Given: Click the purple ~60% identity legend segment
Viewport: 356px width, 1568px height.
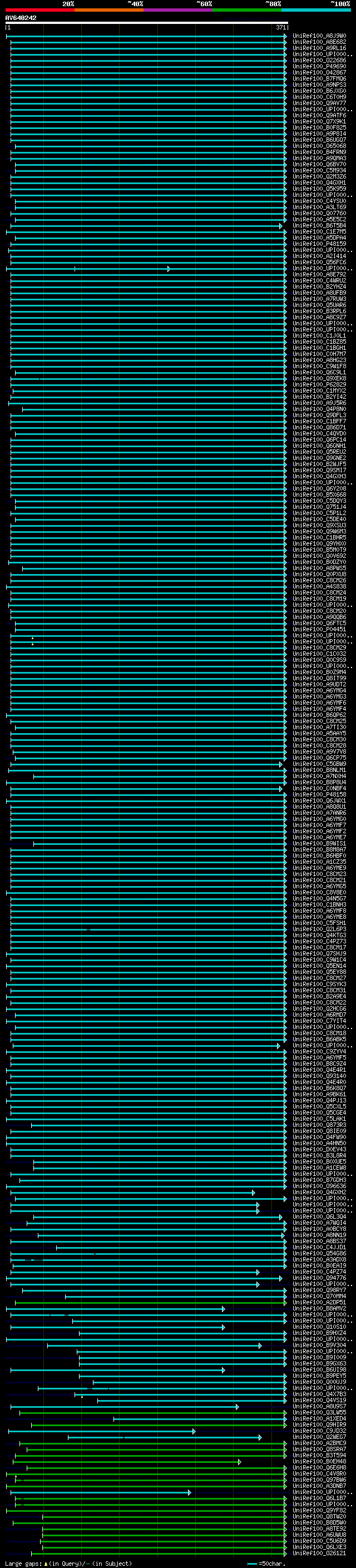Looking at the screenshot, I should click(x=177, y=10).
